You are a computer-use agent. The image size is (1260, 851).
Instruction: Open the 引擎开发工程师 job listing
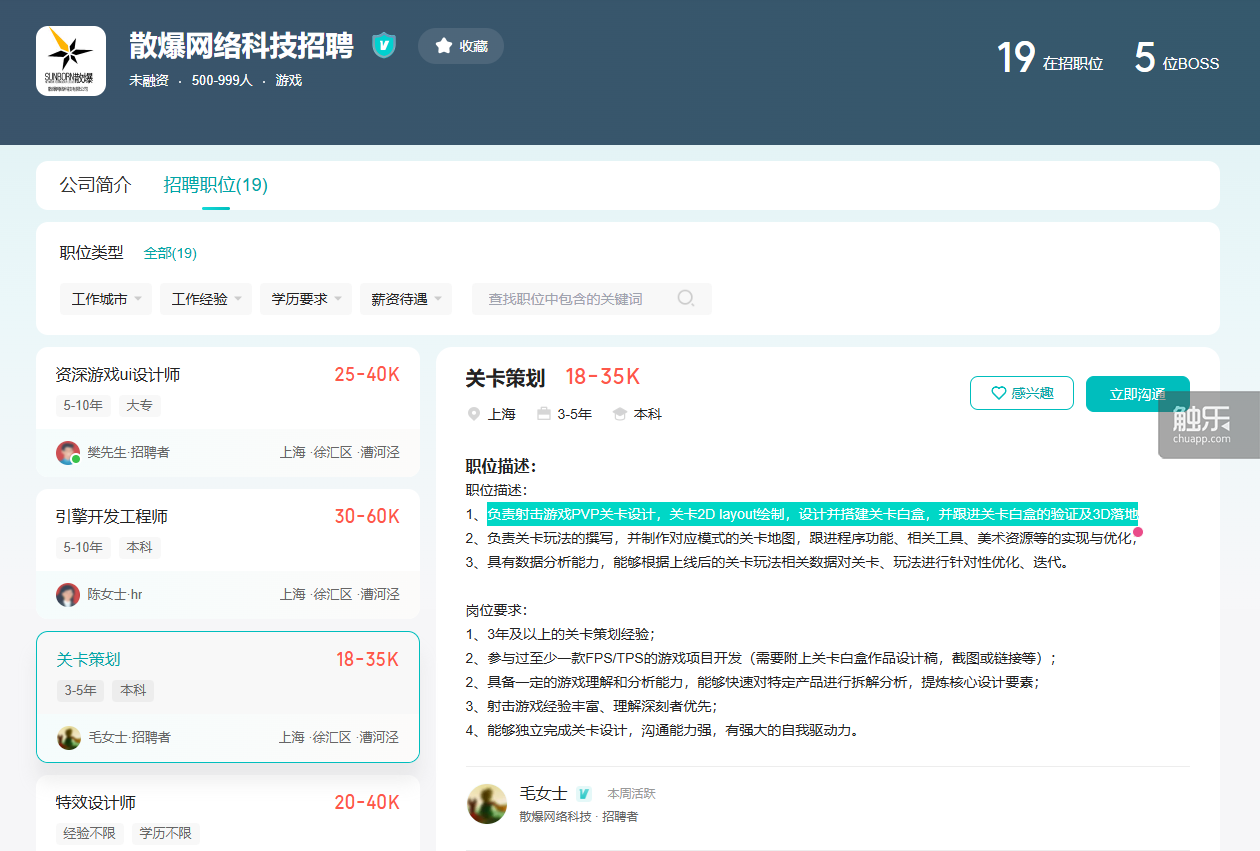pos(112,517)
